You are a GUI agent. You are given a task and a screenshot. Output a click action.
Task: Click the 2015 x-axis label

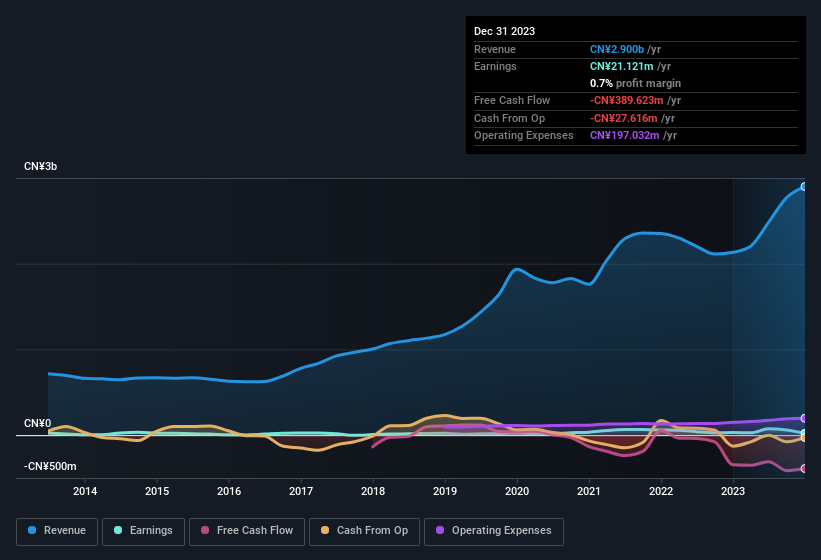(157, 491)
